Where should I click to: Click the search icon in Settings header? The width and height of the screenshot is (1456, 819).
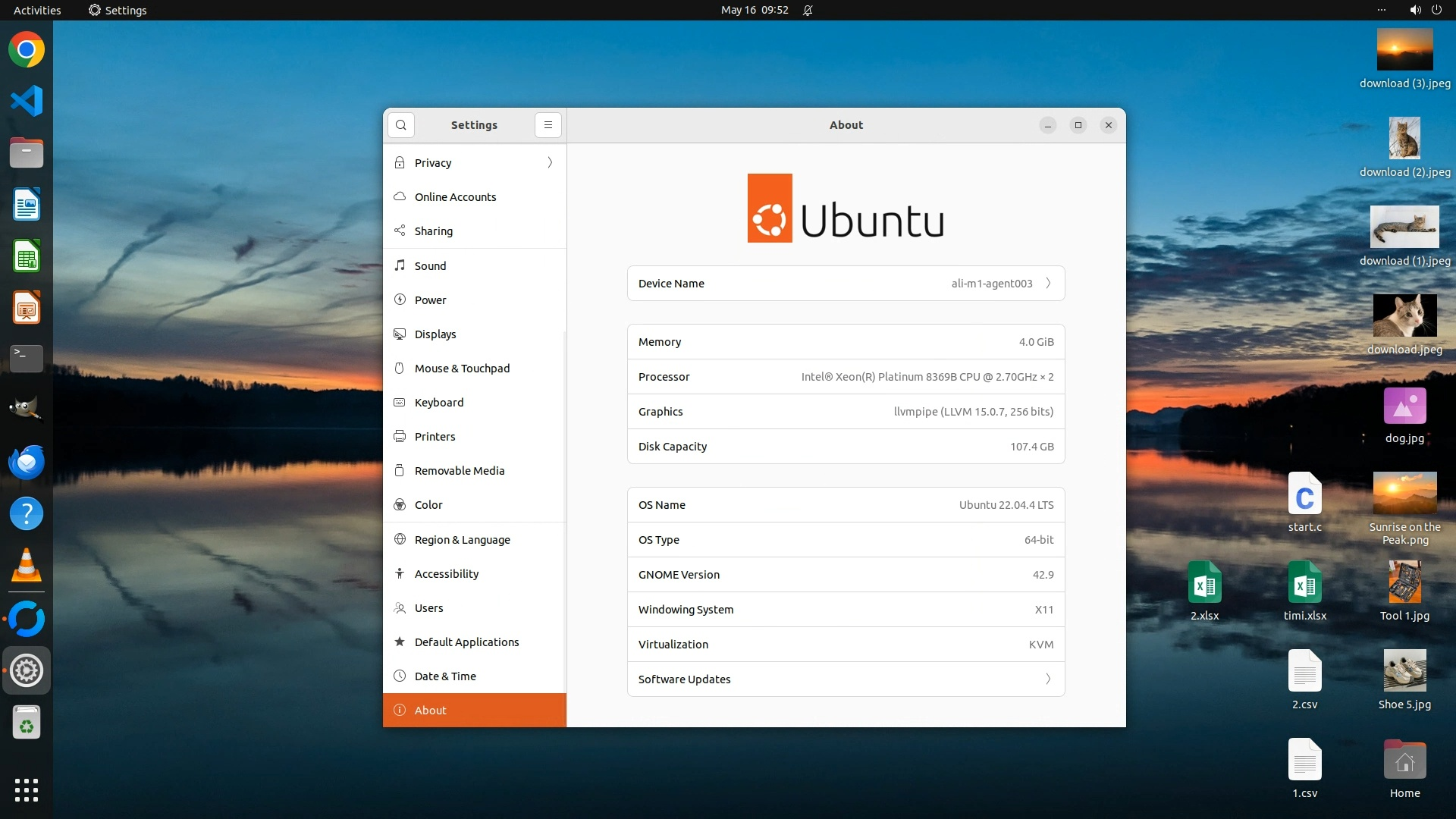coord(401,125)
